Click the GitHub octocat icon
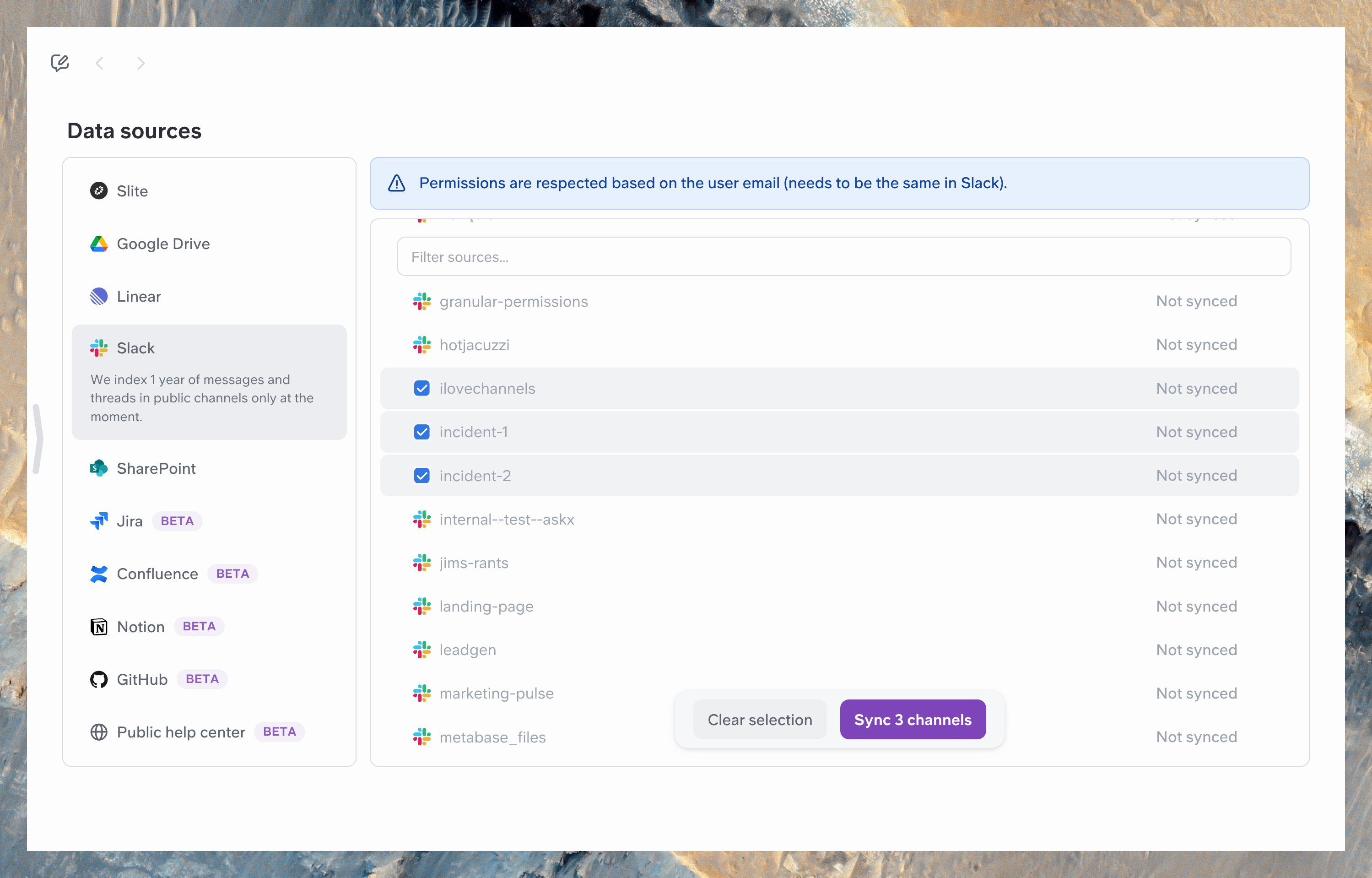Image resolution: width=1372 pixels, height=878 pixels. (98, 680)
